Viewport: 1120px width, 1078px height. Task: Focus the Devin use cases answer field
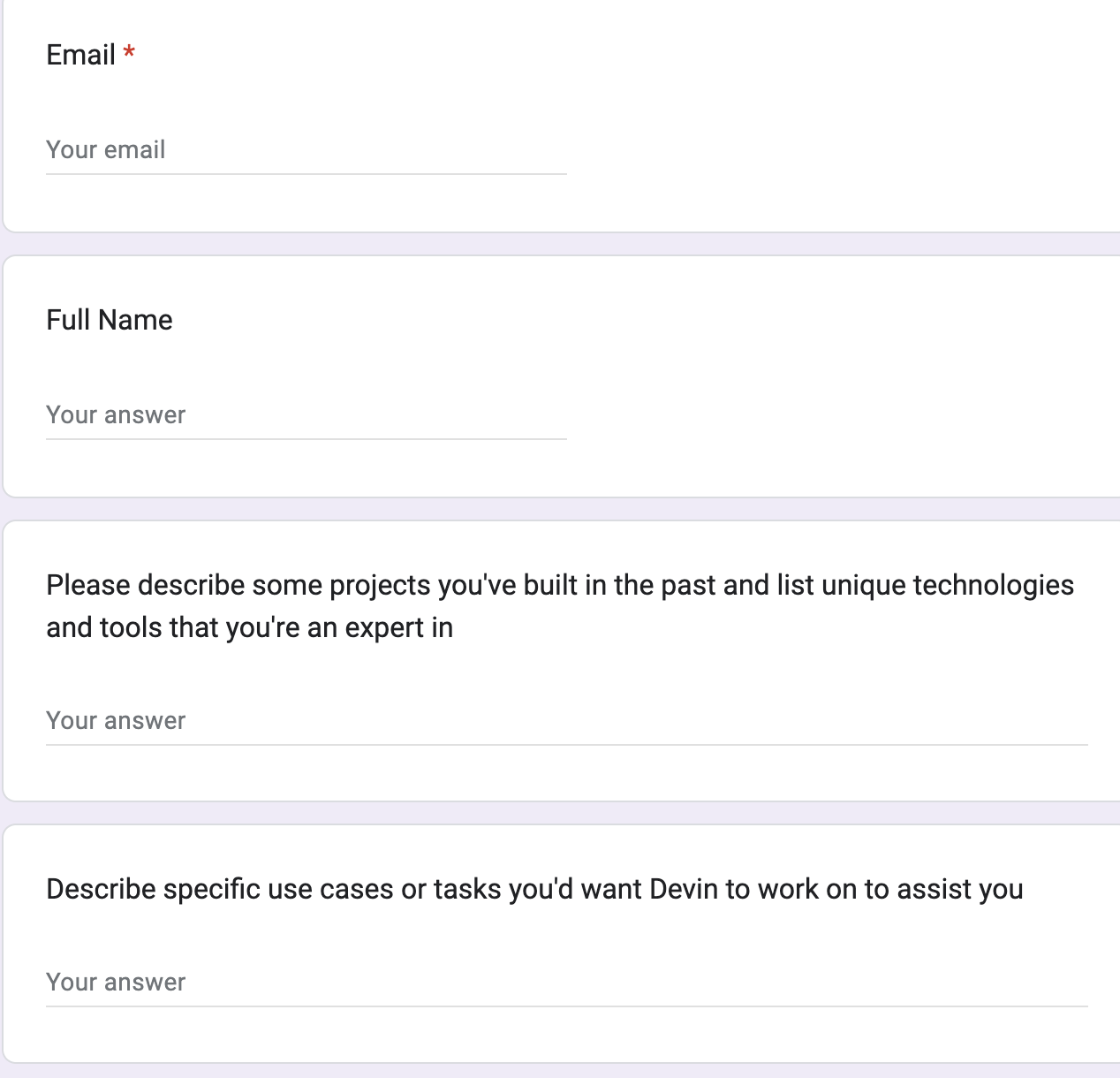coord(565,983)
